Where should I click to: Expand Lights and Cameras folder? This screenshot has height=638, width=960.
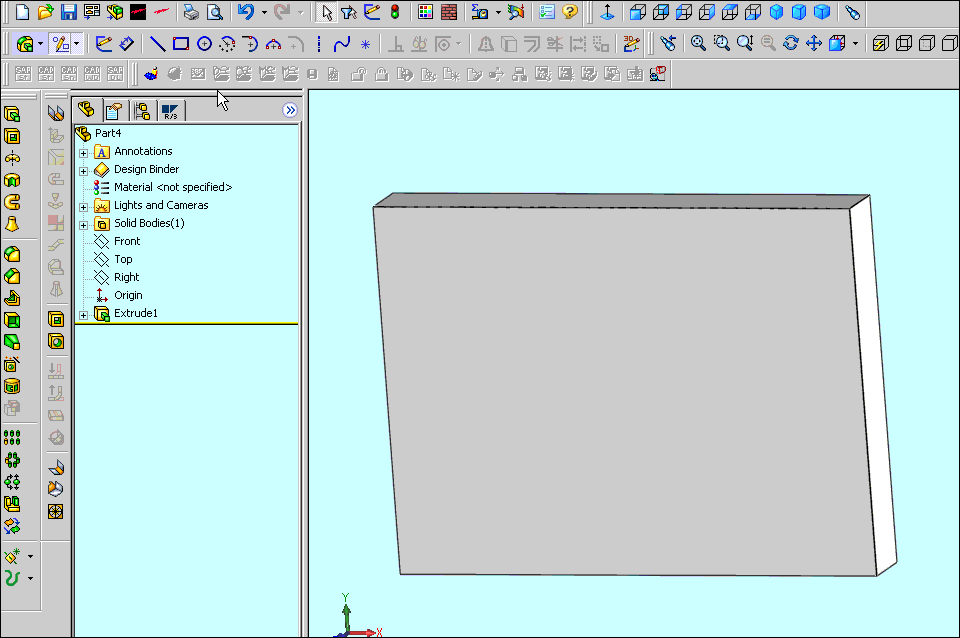[x=83, y=207]
